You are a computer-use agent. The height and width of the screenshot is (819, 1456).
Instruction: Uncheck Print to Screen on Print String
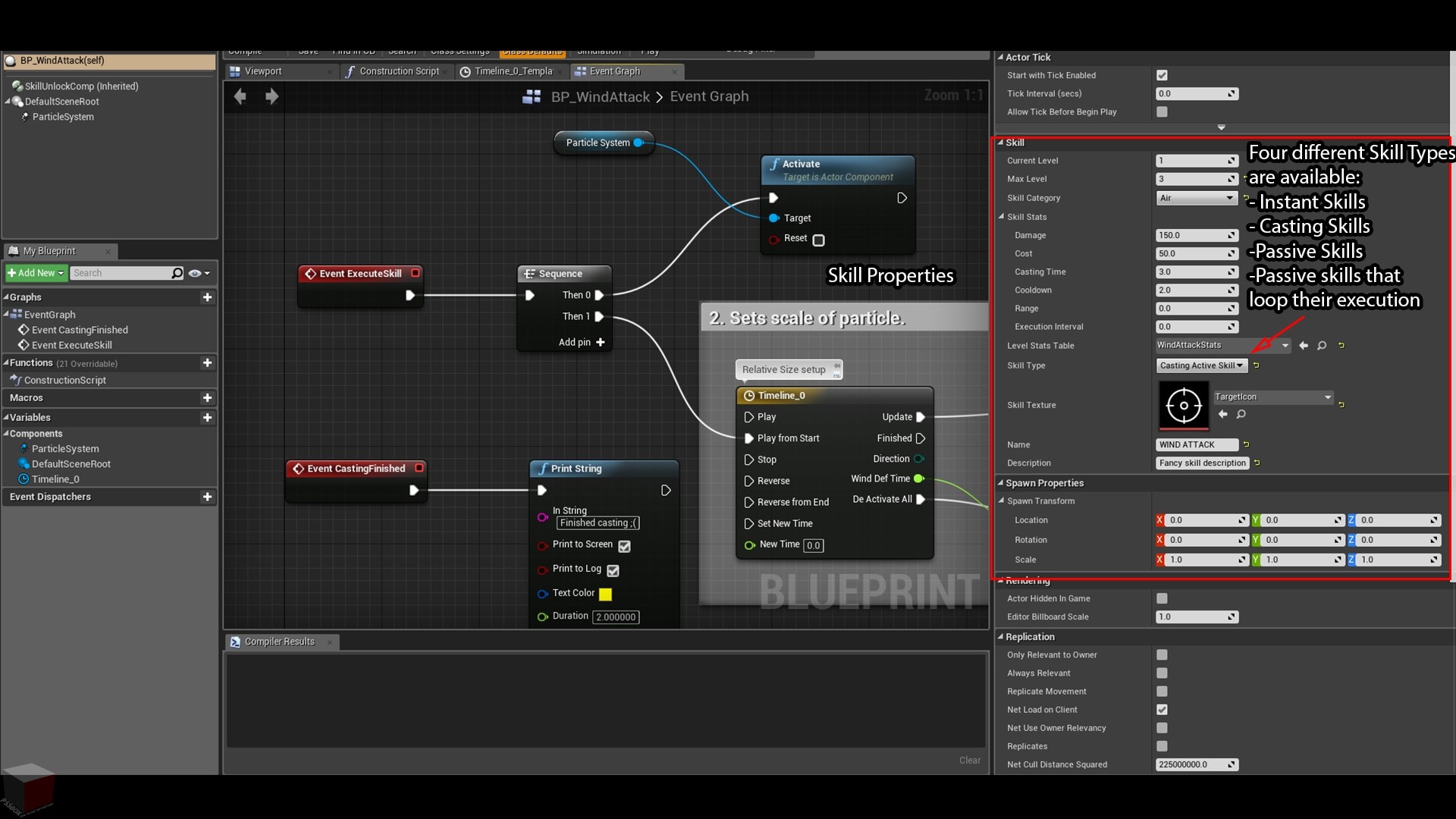[624, 546]
